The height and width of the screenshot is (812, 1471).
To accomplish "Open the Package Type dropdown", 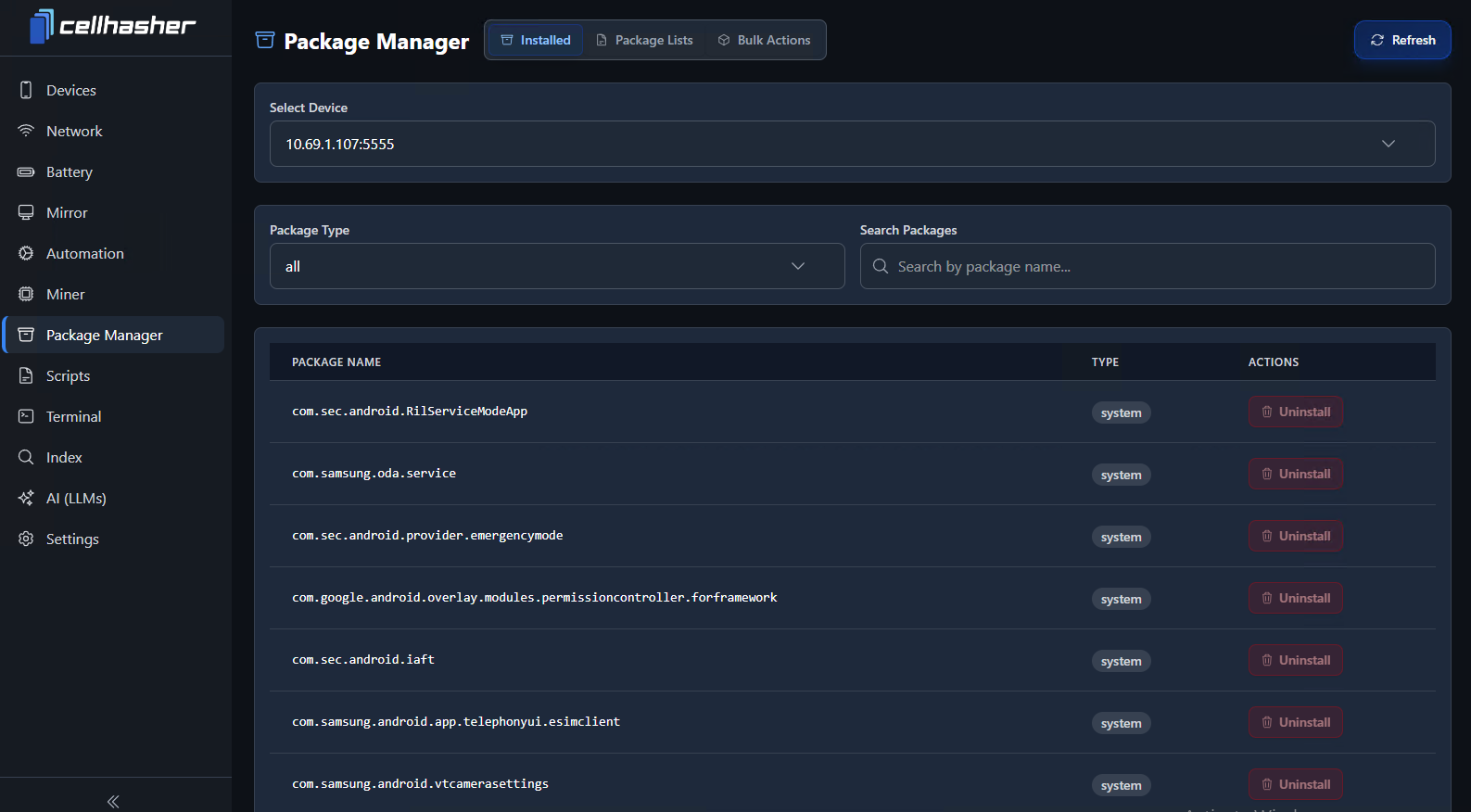I will 556,266.
